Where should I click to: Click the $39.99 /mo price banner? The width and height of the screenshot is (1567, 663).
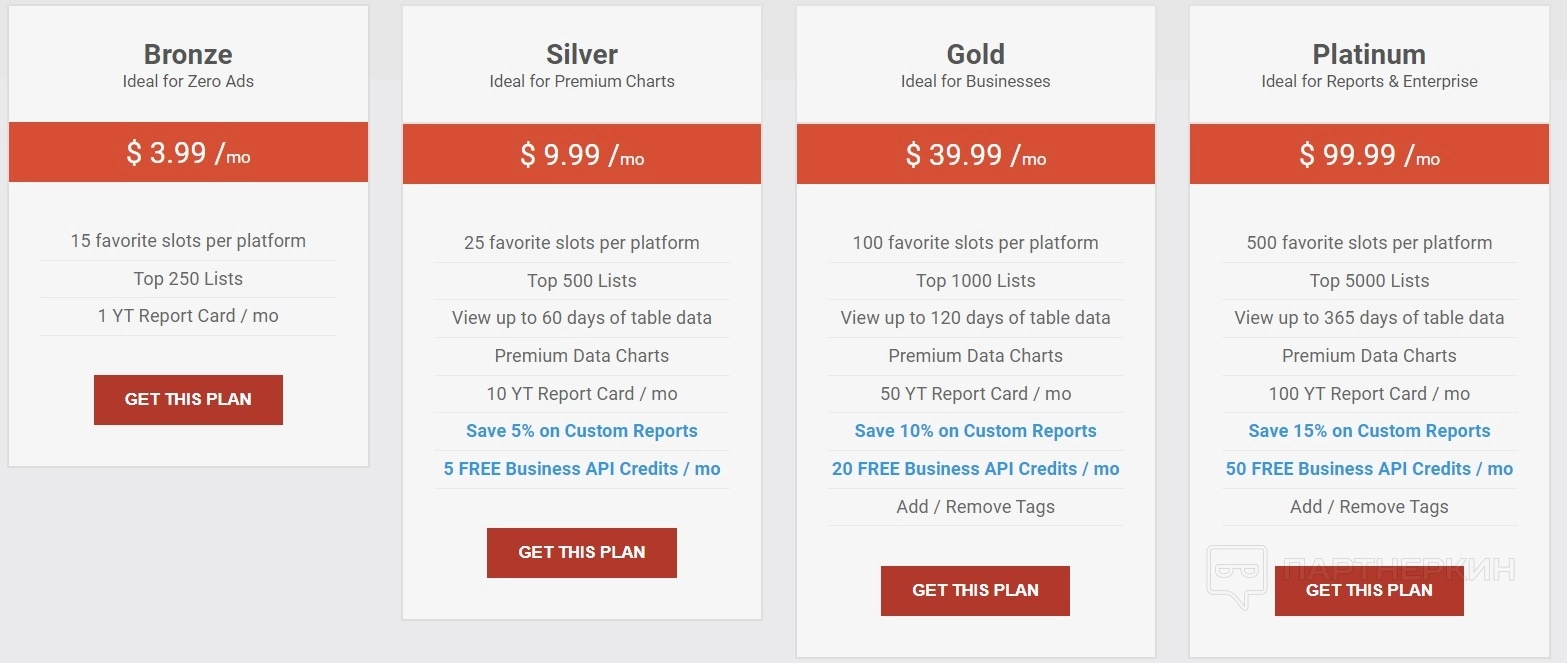tap(975, 155)
